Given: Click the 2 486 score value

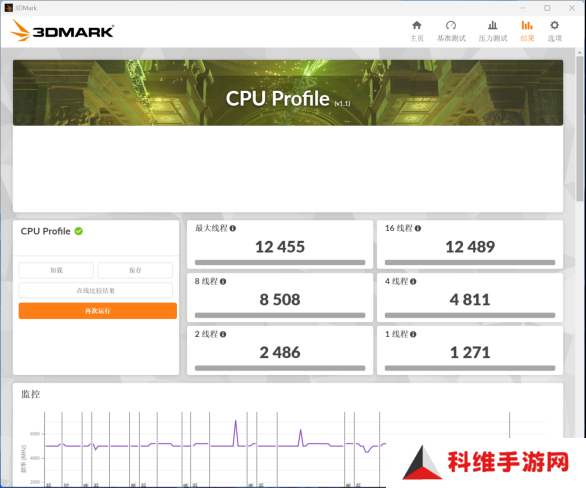Looking at the screenshot, I should tap(280, 352).
